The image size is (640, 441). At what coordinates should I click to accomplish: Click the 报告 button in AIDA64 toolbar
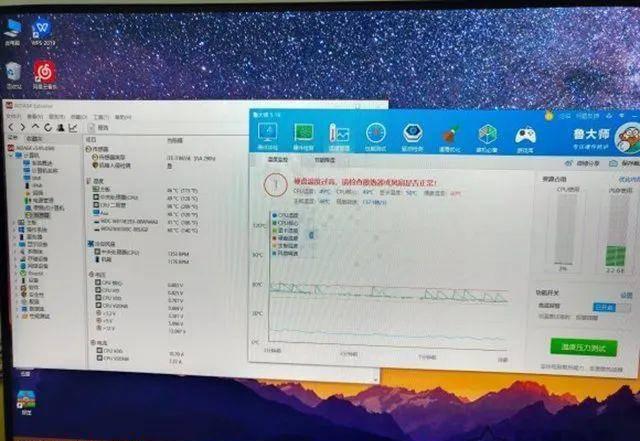[x=100, y=128]
